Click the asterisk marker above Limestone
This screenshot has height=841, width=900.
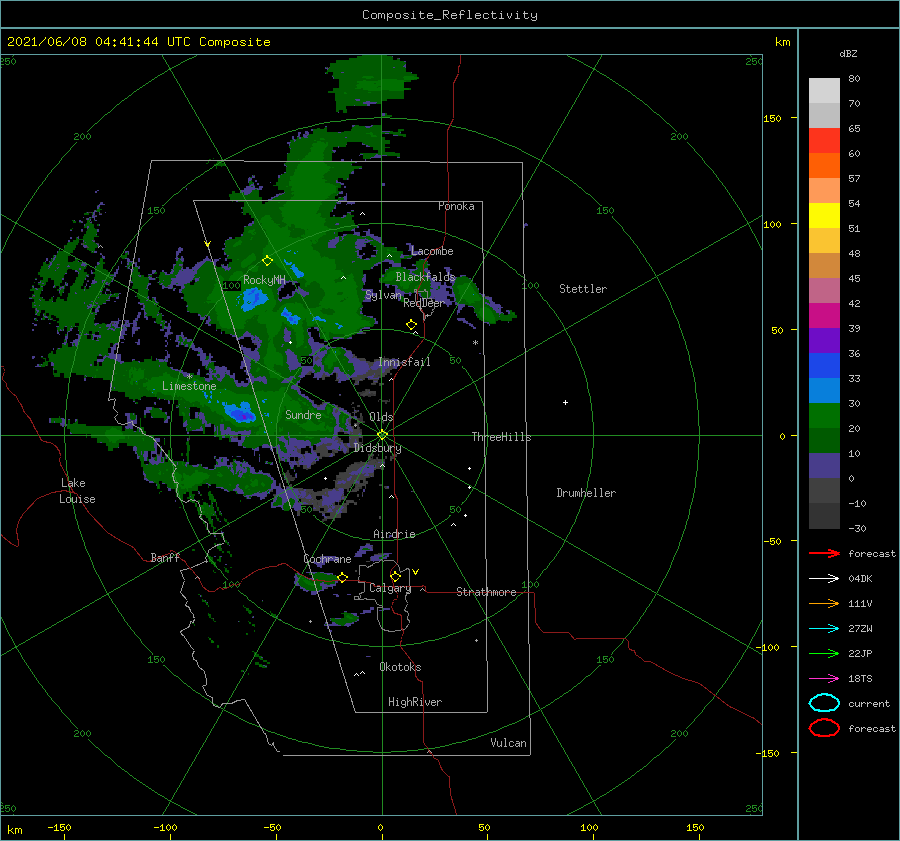189,376
